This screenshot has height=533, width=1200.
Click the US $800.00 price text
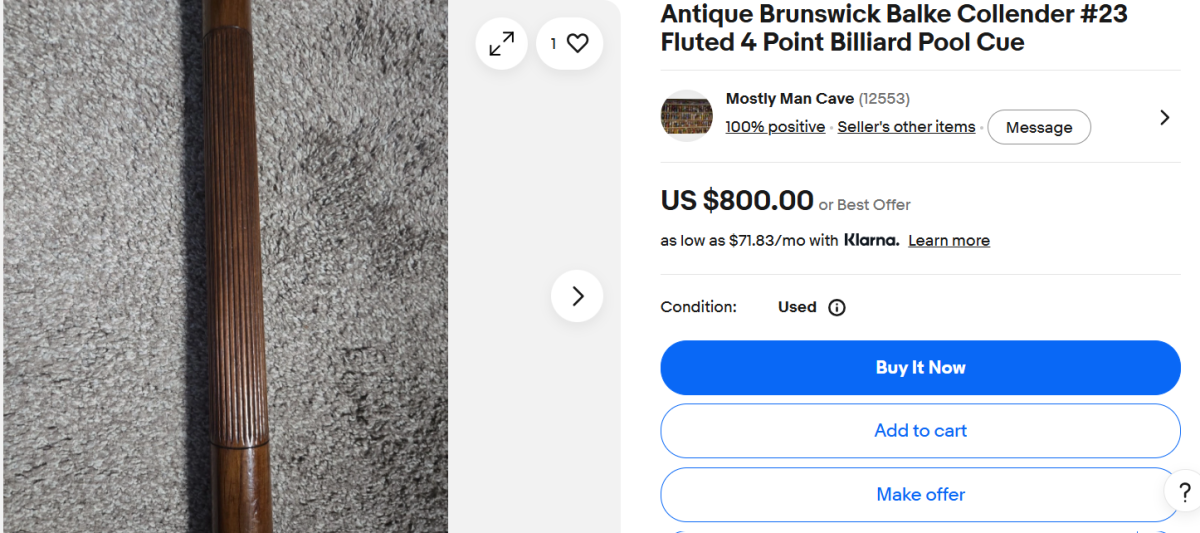tap(737, 200)
